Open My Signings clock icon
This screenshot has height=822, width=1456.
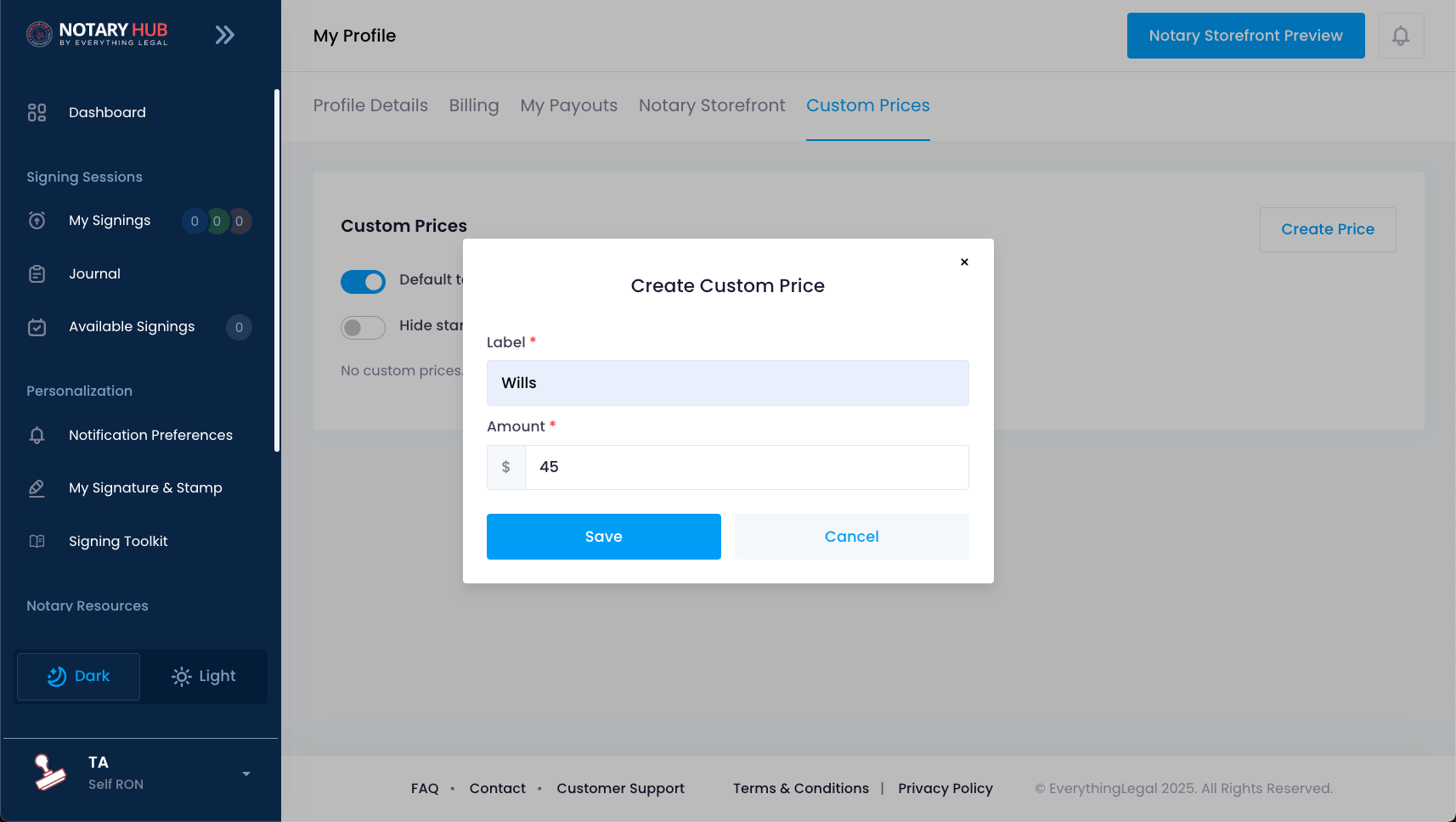point(37,221)
